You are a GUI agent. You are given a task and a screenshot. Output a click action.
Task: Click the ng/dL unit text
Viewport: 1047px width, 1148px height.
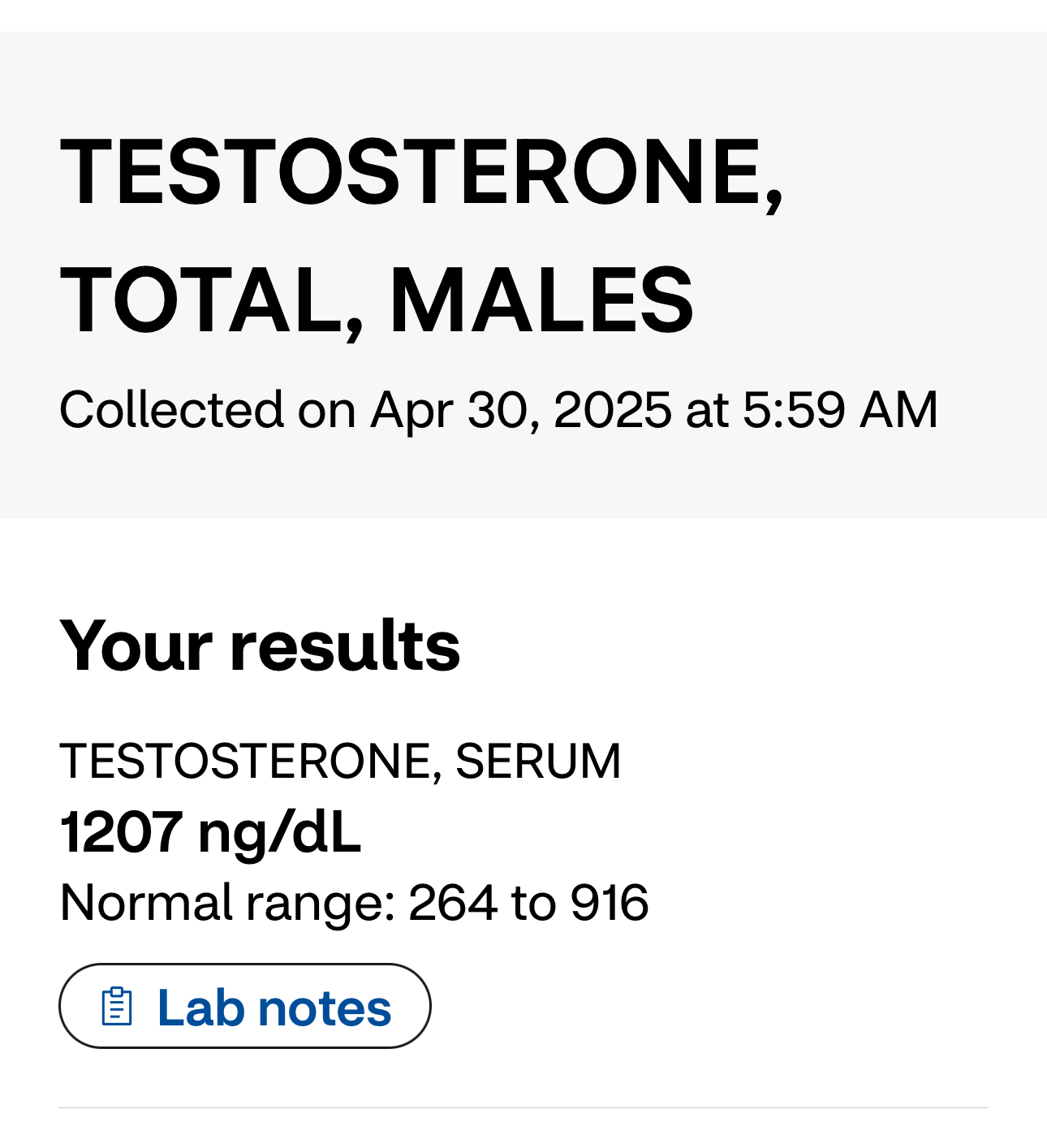279,835
